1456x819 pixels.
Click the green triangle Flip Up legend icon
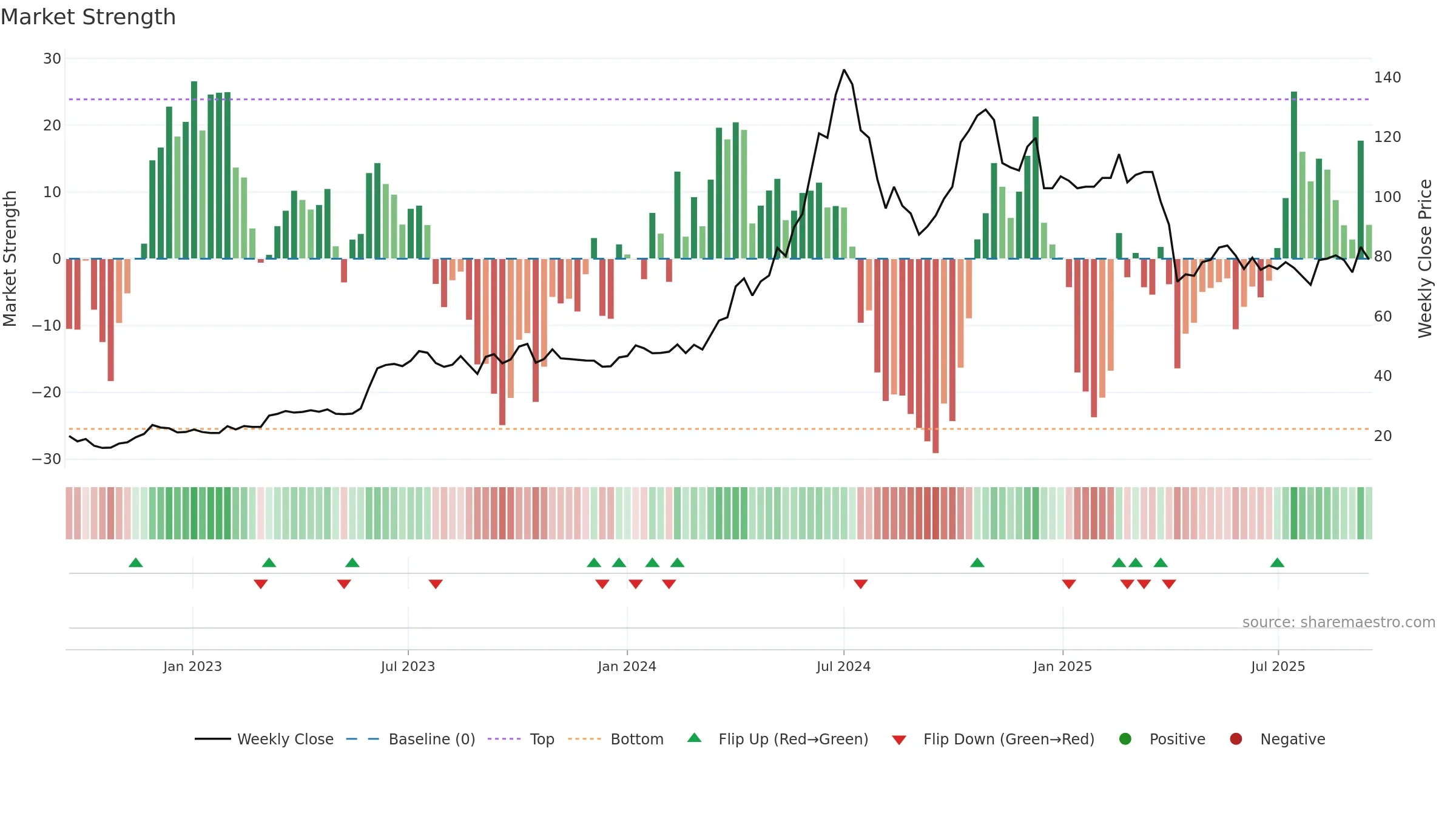coord(695,738)
